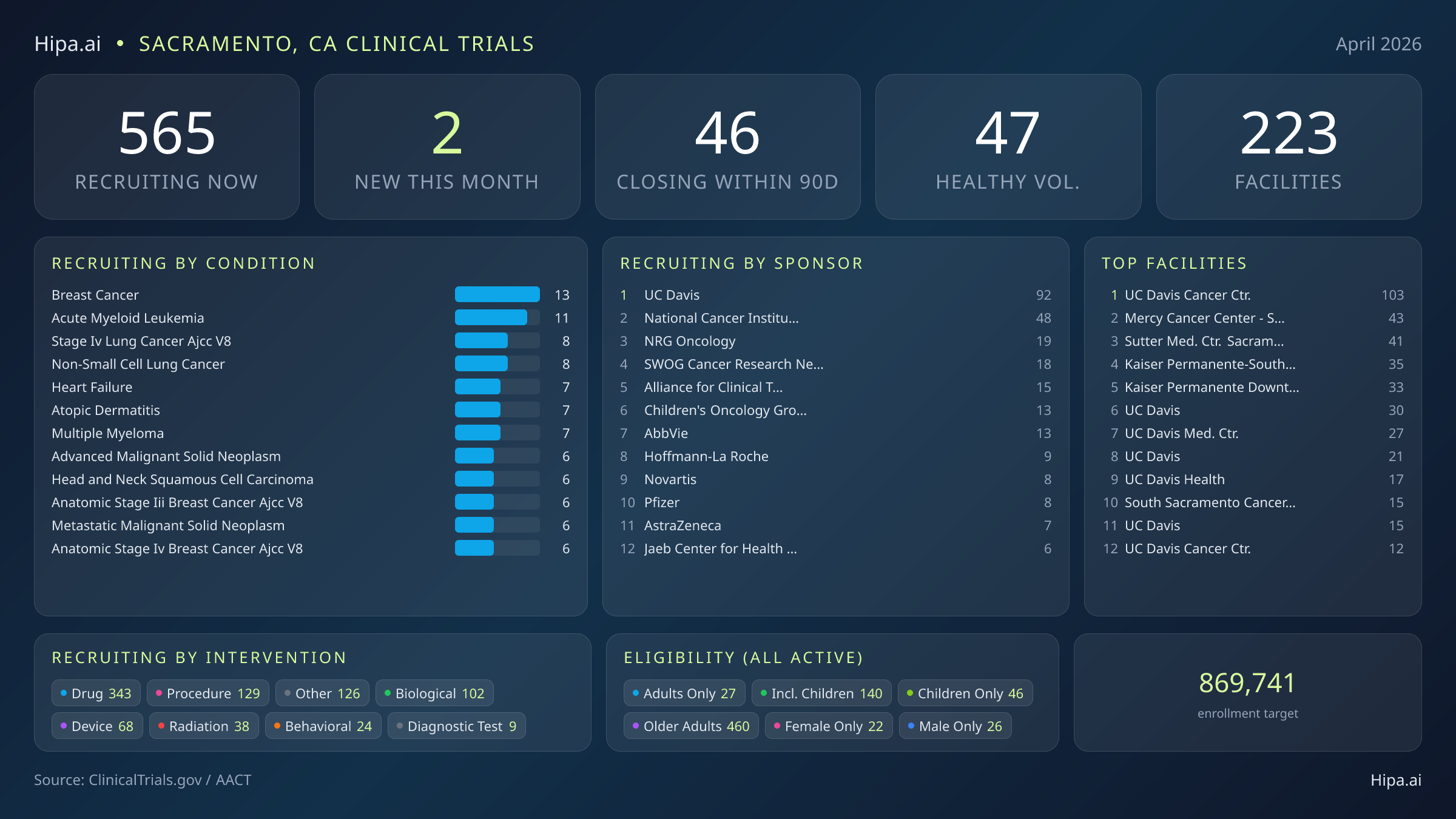Image resolution: width=1456 pixels, height=819 pixels.
Task: Click Anatomic Stage Iii Breast Cancer row
Action: click(x=311, y=502)
